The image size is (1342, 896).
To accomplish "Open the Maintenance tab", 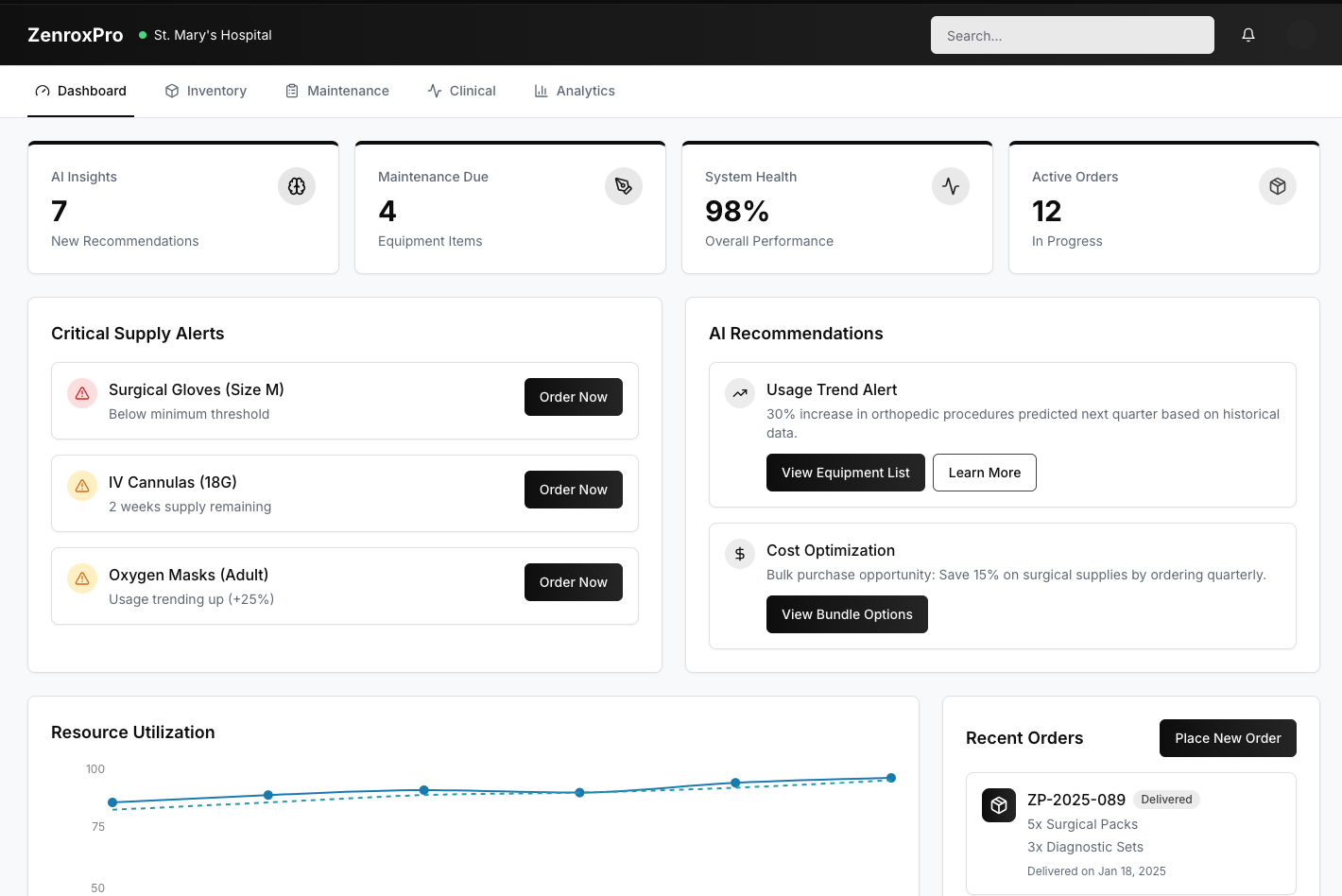I will pos(337,91).
